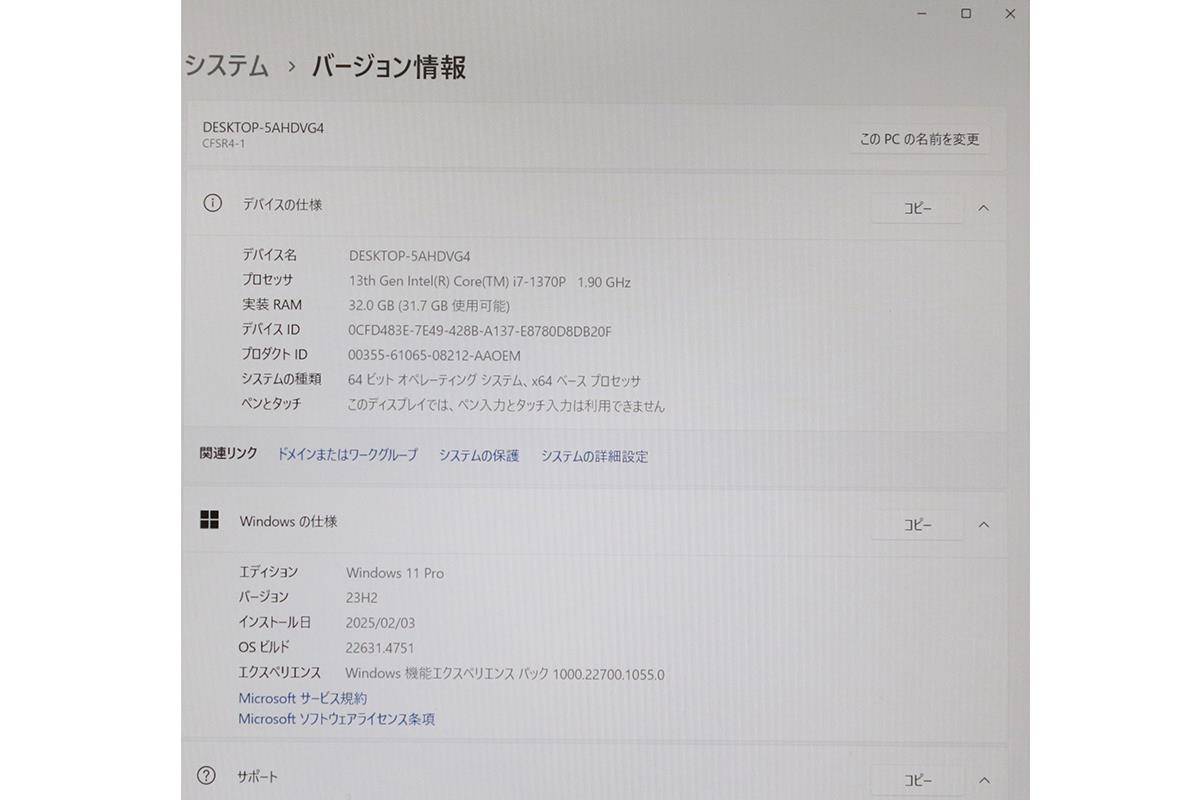This screenshot has height=800, width=1200.
Task: Select device name value DESKTOP-5AHDVG4 in specs
Action: (x=409, y=256)
